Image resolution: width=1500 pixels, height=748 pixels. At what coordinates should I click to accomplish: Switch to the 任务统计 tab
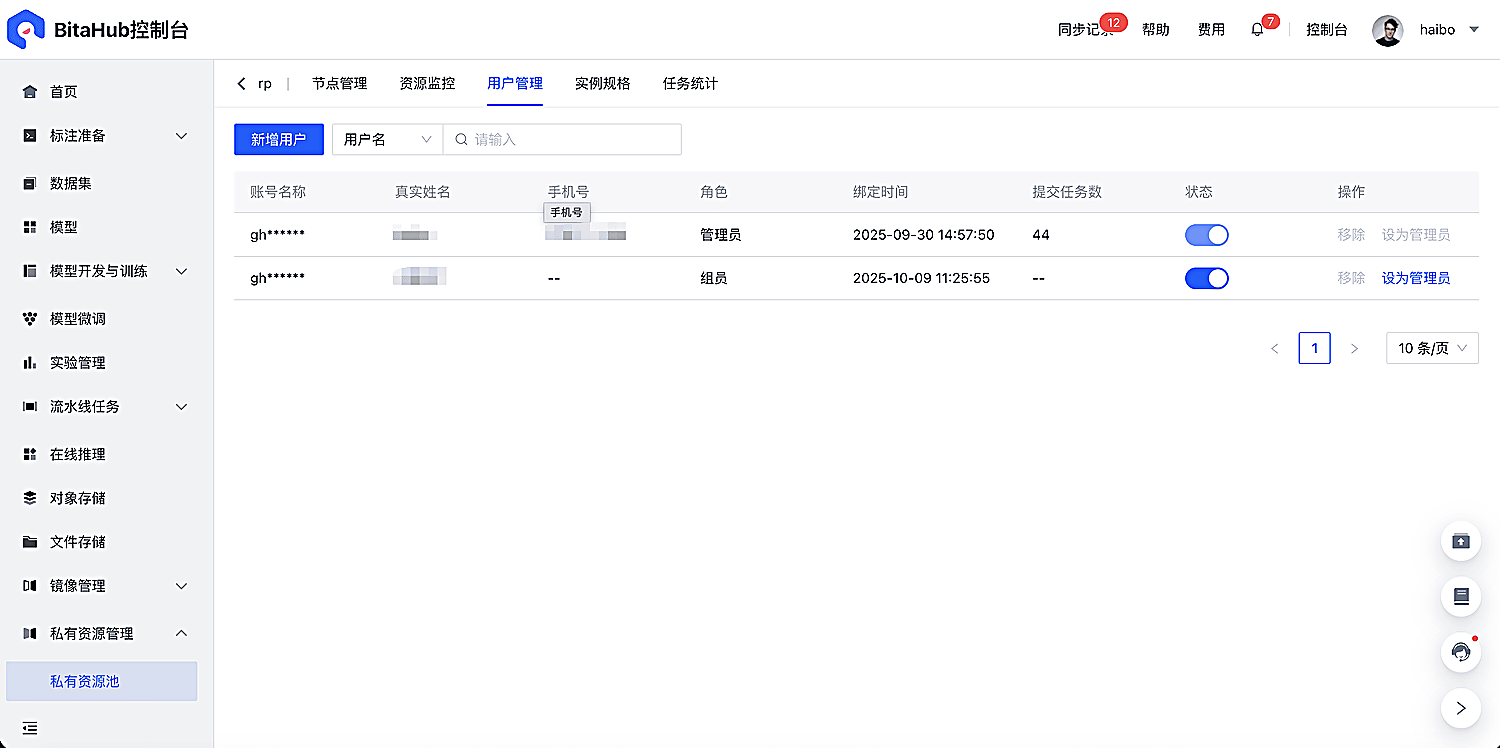[690, 84]
